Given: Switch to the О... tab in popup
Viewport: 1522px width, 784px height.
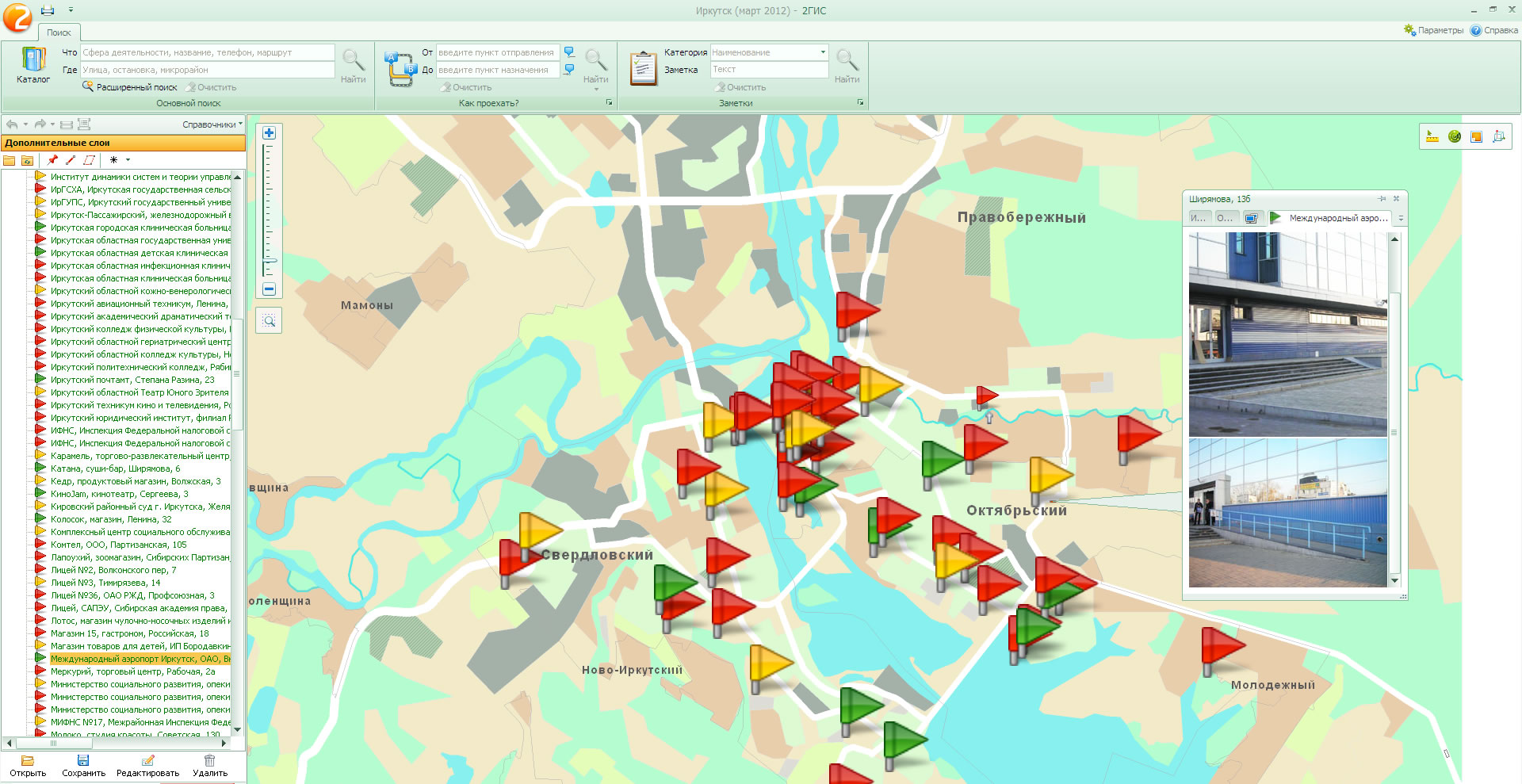Looking at the screenshot, I should click(x=1225, y=218).
